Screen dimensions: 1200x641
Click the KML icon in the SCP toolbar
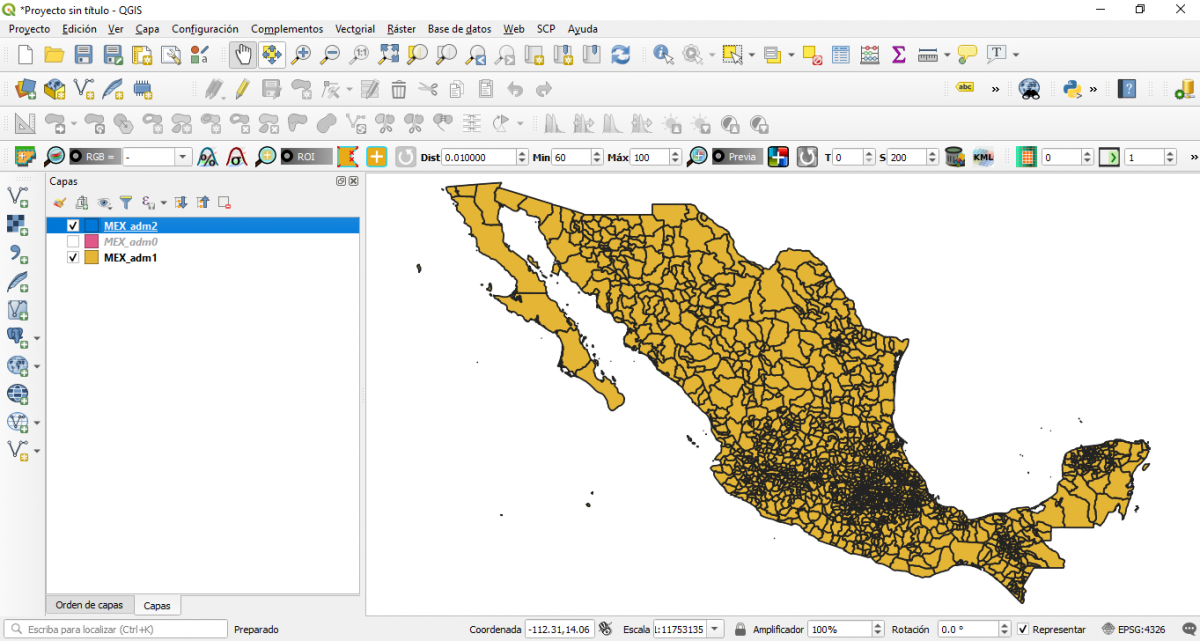(x=983, y=156)
